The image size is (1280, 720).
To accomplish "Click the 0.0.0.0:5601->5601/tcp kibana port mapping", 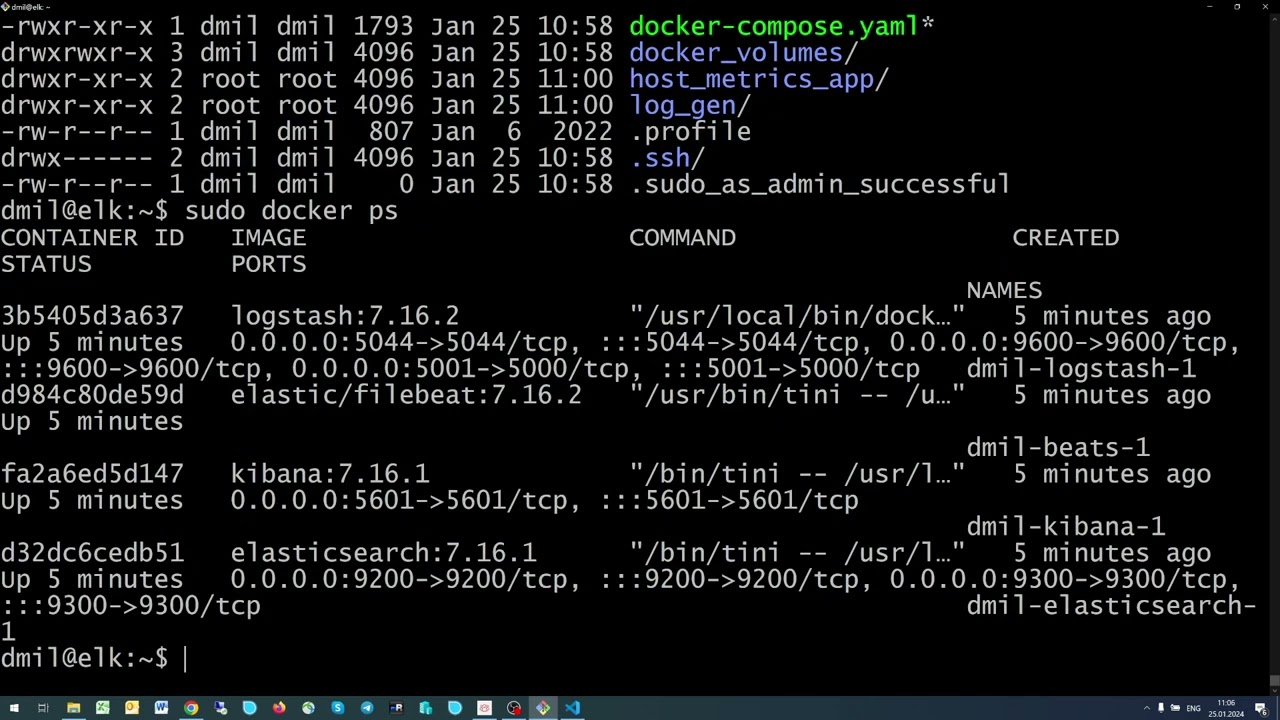I will [x=406, y=500].
